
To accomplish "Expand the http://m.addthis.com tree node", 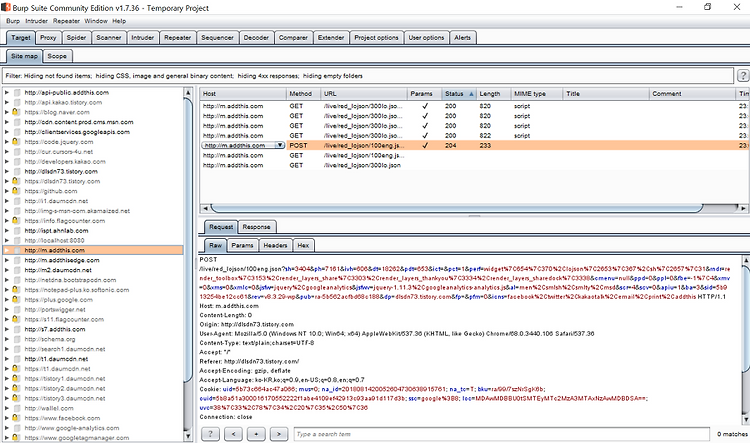I will coord(7,250).
